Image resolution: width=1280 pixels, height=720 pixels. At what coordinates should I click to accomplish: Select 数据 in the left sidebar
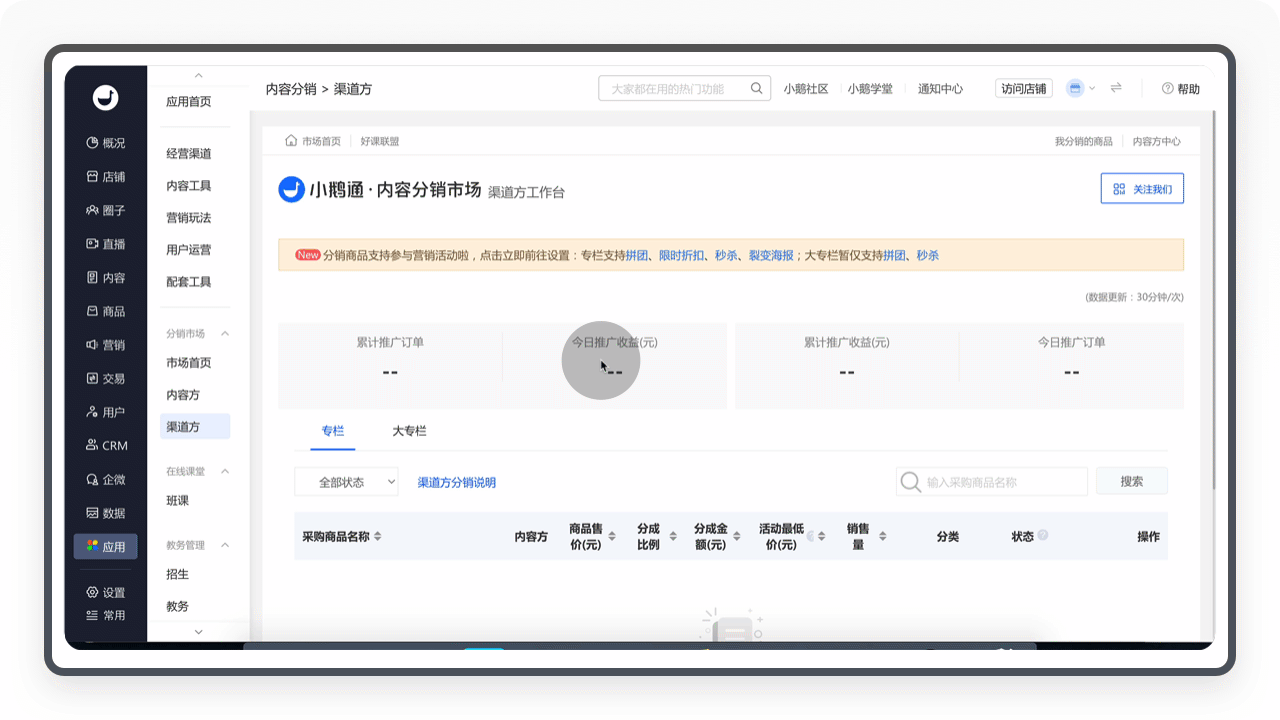pos(105,513)
